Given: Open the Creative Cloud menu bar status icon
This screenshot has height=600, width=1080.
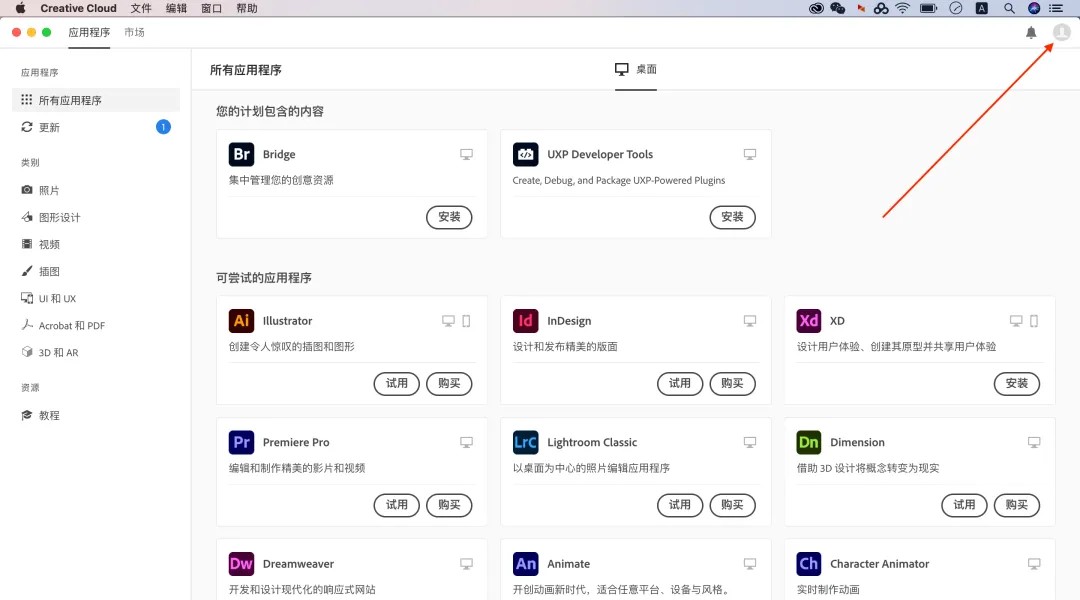Looking at the screenshot, I should click(x=816, y=8).
